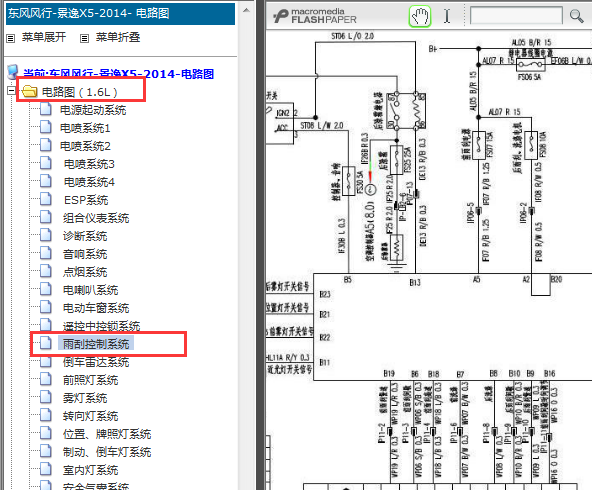Click the folder icon of 电路图 (1.6L)
This screenshot has height=490, width=592.
[x=29, y=91]
